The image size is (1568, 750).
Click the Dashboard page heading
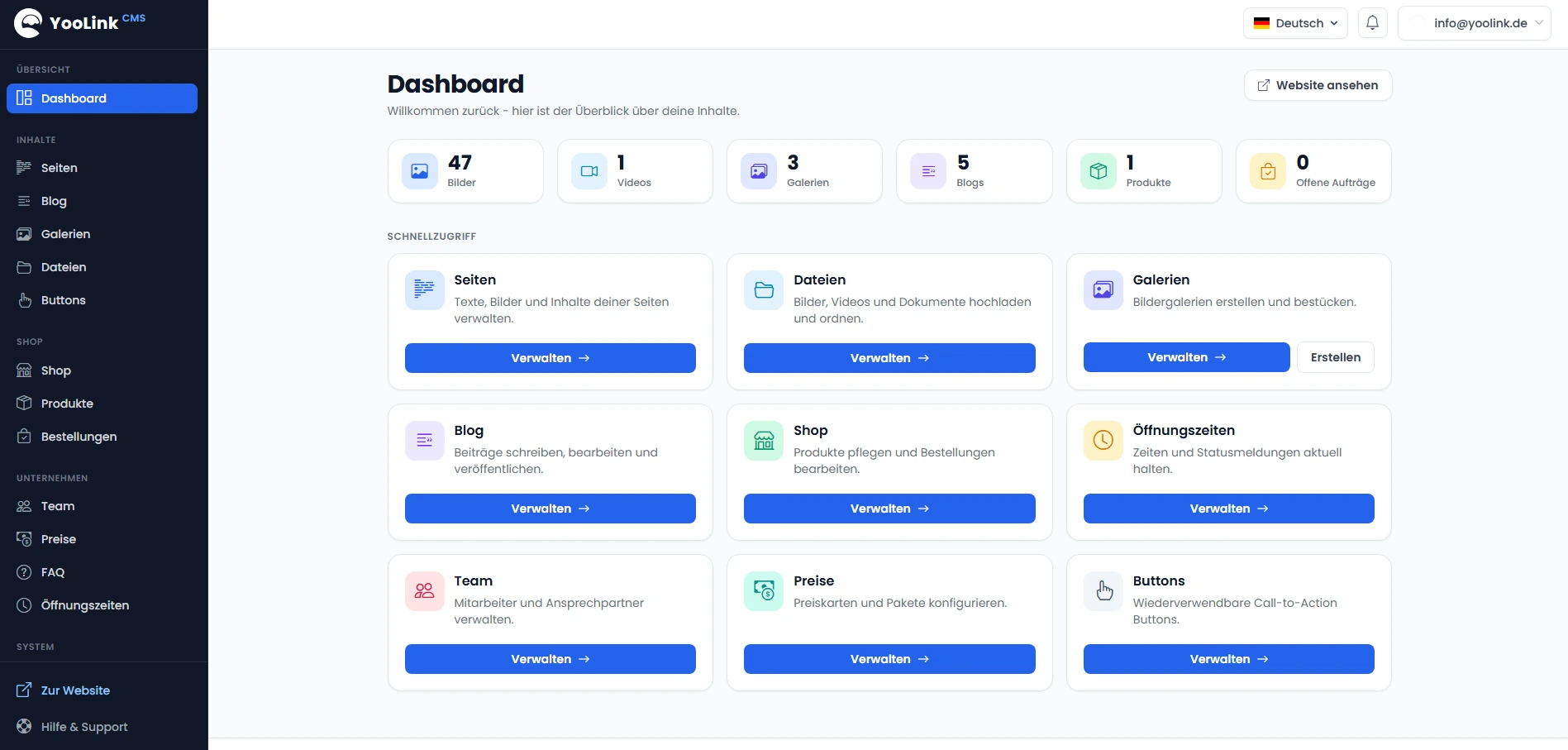click(455, 84)
